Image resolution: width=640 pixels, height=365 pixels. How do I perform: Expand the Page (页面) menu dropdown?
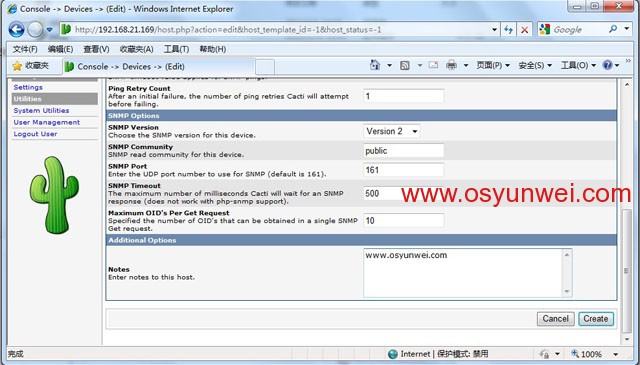(x=493, y=65)
